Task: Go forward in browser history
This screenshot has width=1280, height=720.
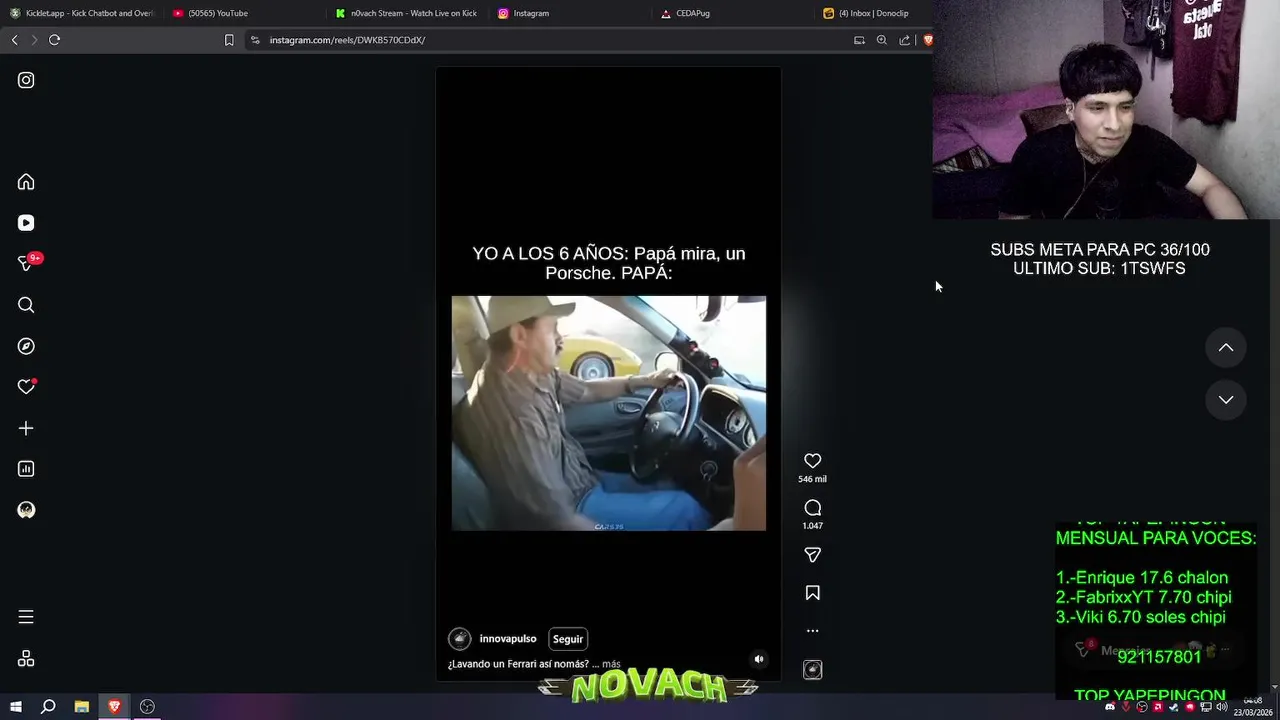Action: coord(34,40)
